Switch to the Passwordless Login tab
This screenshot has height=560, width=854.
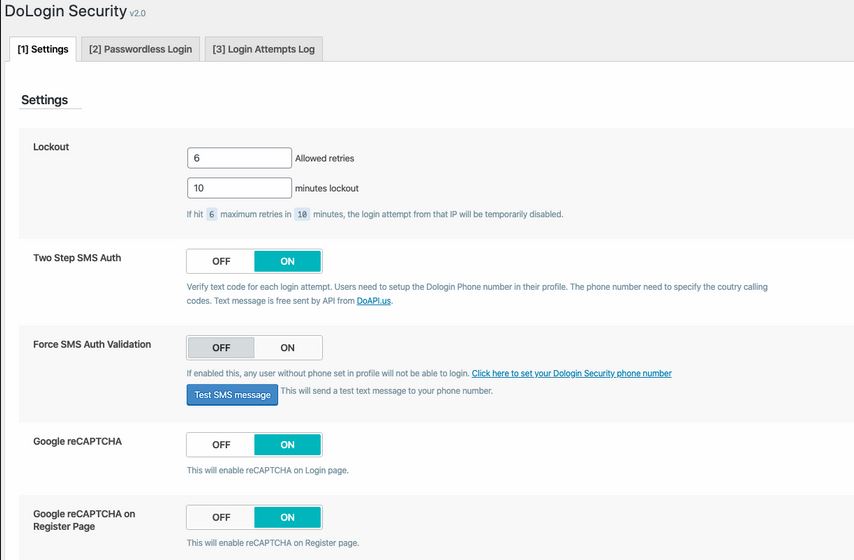click(x=141, y=49)
